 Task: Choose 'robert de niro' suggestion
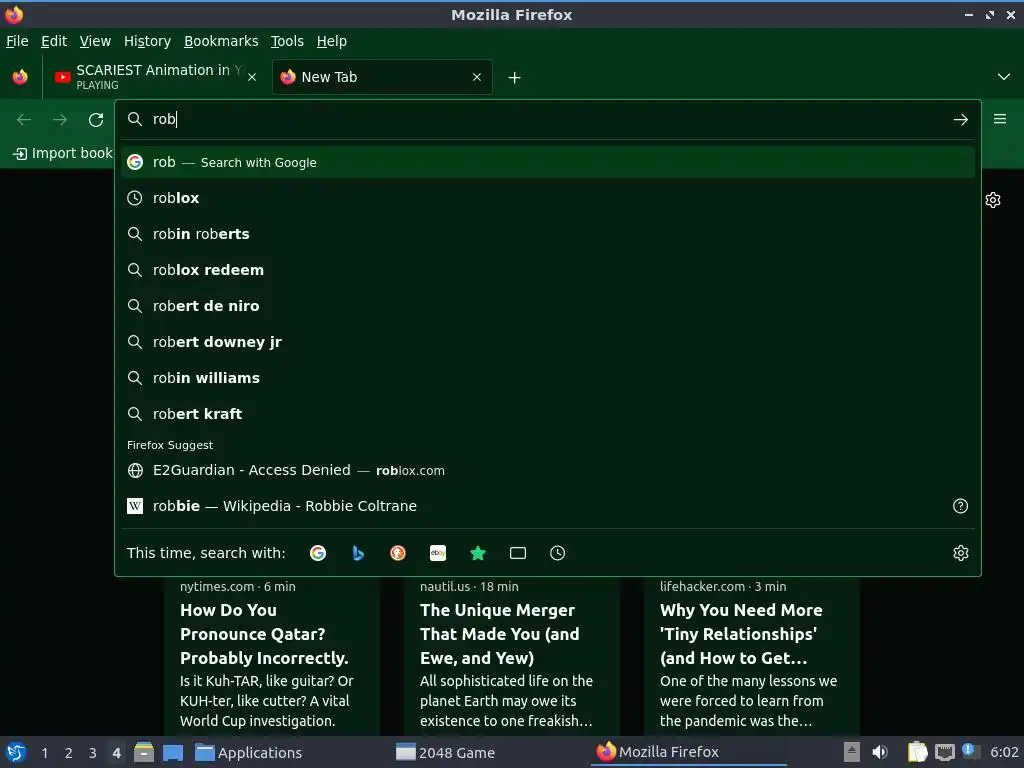tap(547, 306)
